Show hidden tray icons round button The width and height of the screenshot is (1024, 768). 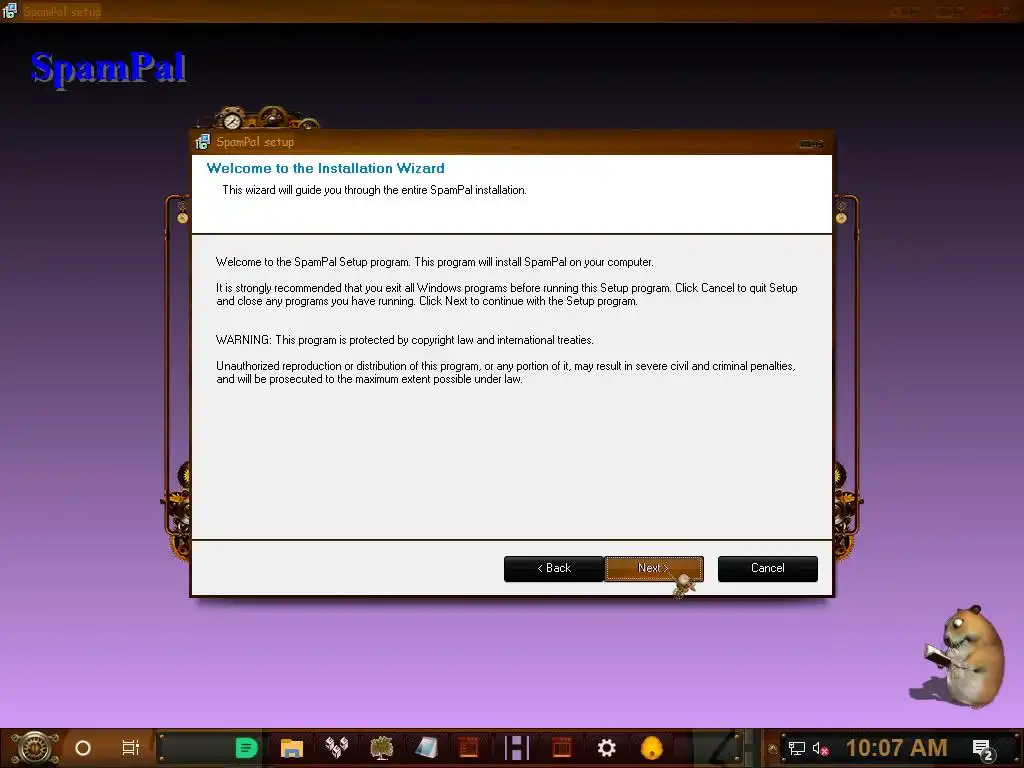tap(773, 749)
